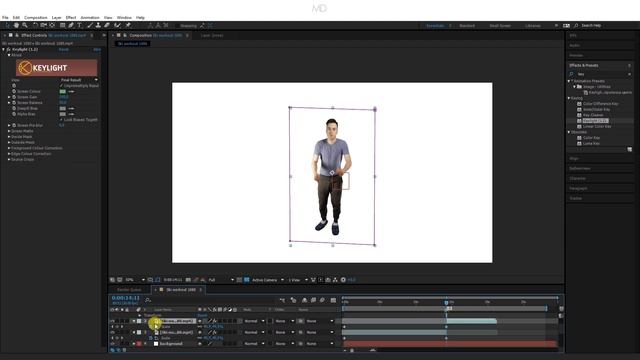Select the Brush tool

(90, 25)
